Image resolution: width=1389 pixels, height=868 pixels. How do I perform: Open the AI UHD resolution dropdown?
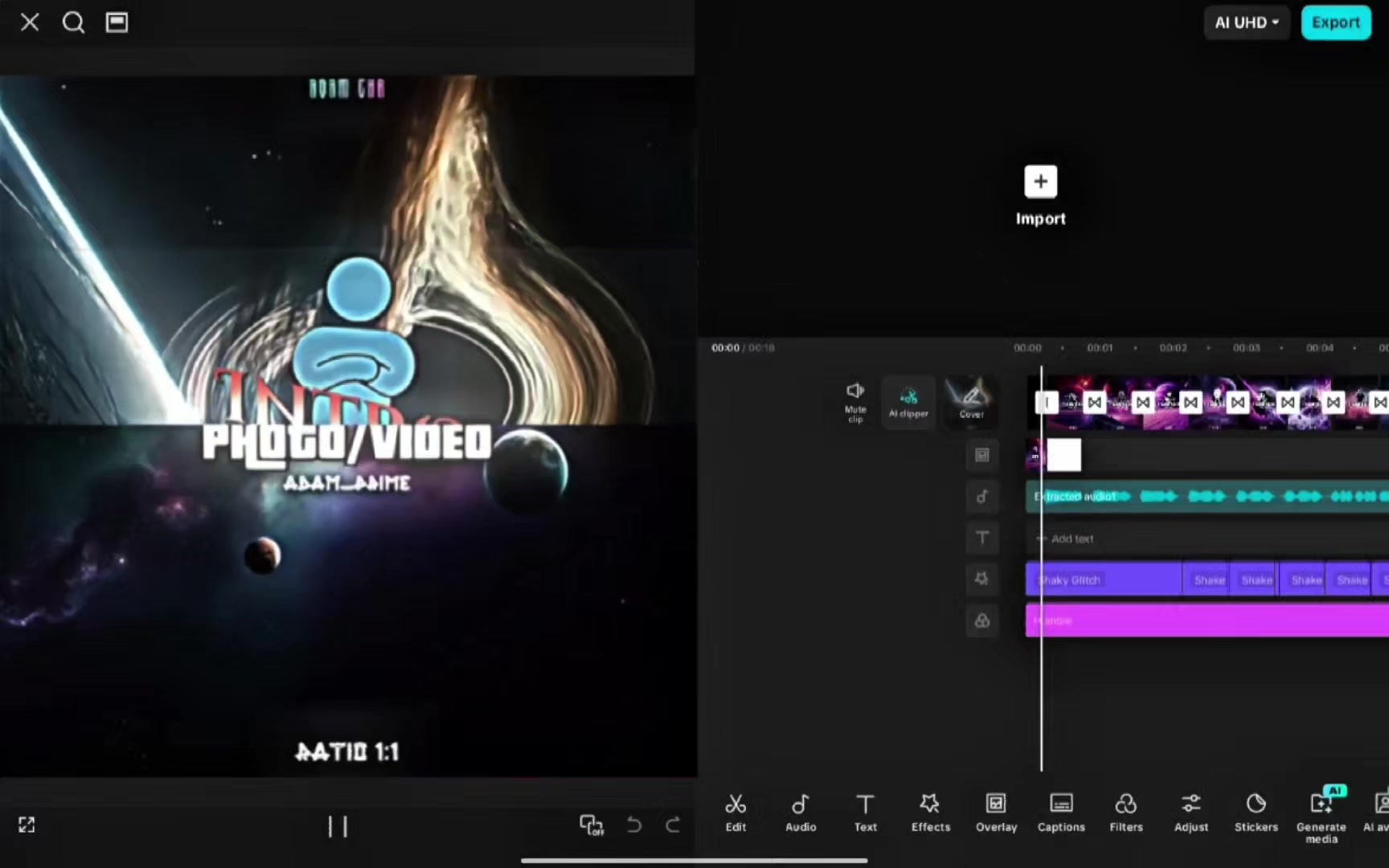(1247, 23)
